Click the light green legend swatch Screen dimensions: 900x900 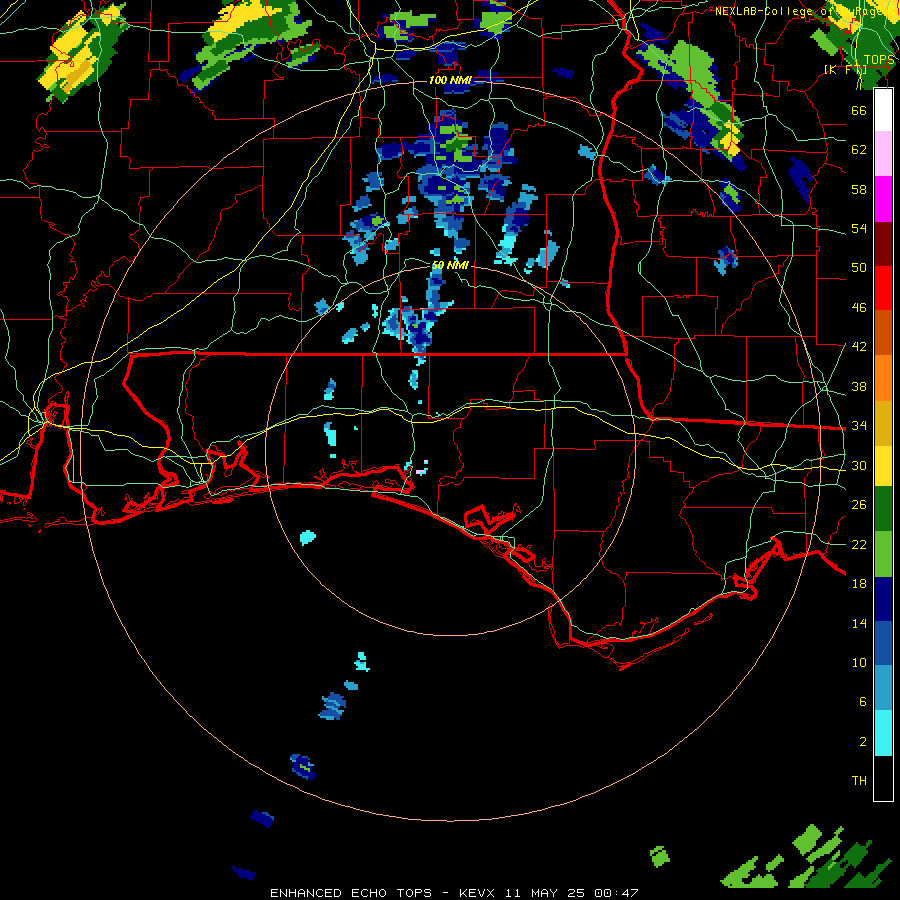click(x=883, y=553)
